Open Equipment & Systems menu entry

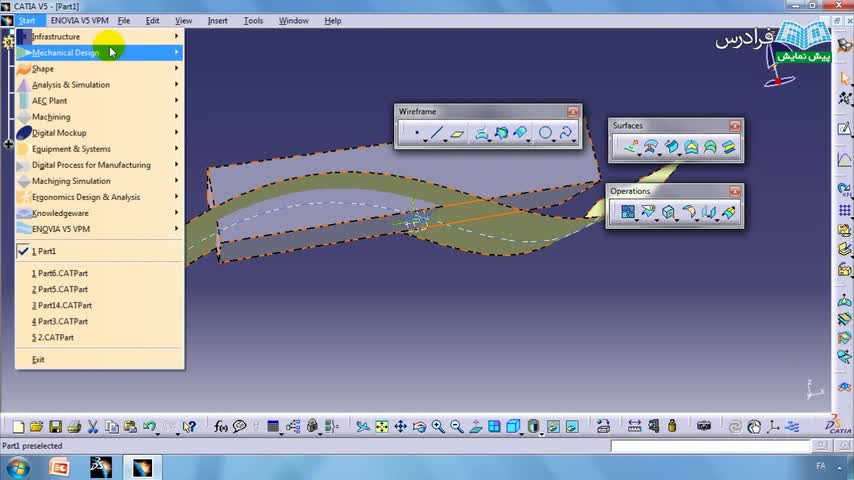pos(99,149)
